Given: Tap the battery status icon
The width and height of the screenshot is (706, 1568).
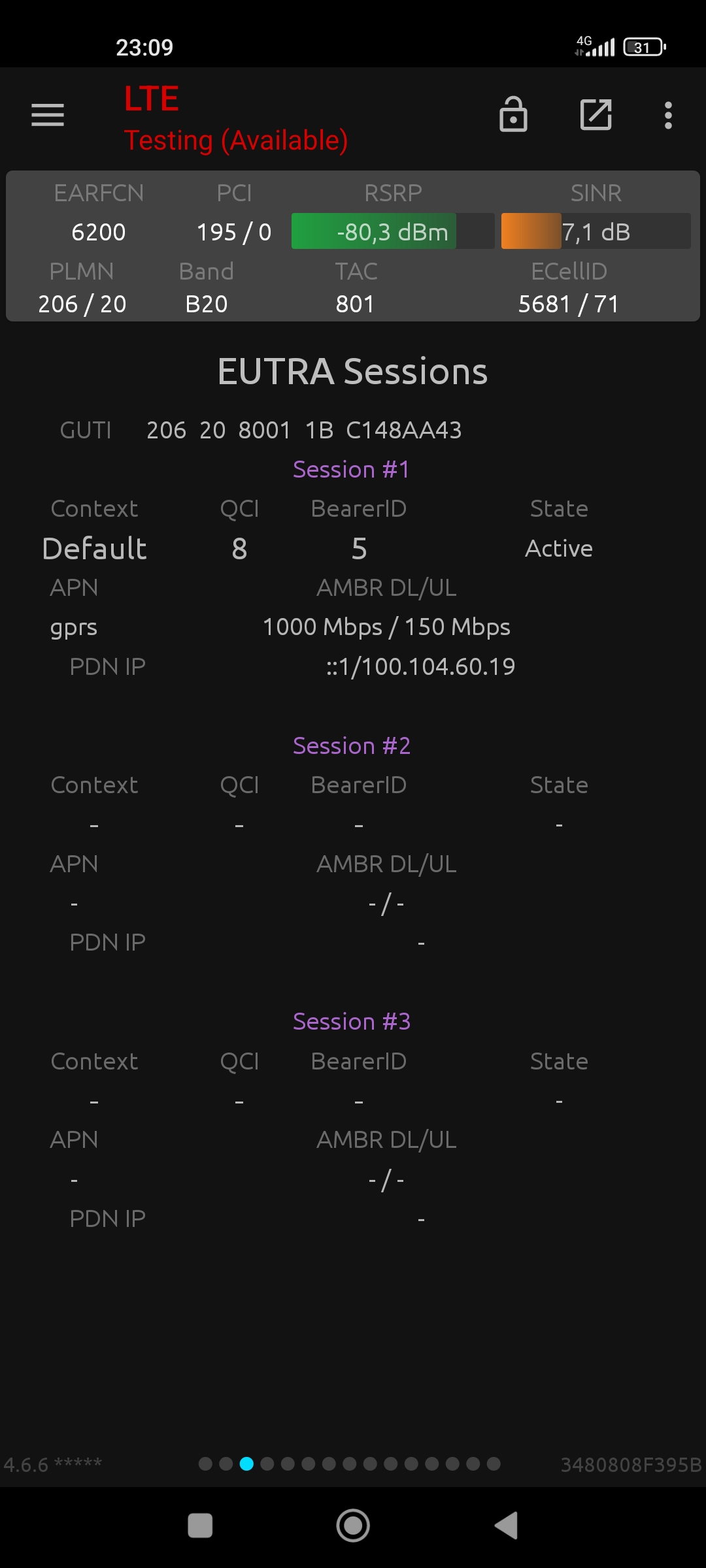Looking at the screenshot, I should tap(644, 47).
